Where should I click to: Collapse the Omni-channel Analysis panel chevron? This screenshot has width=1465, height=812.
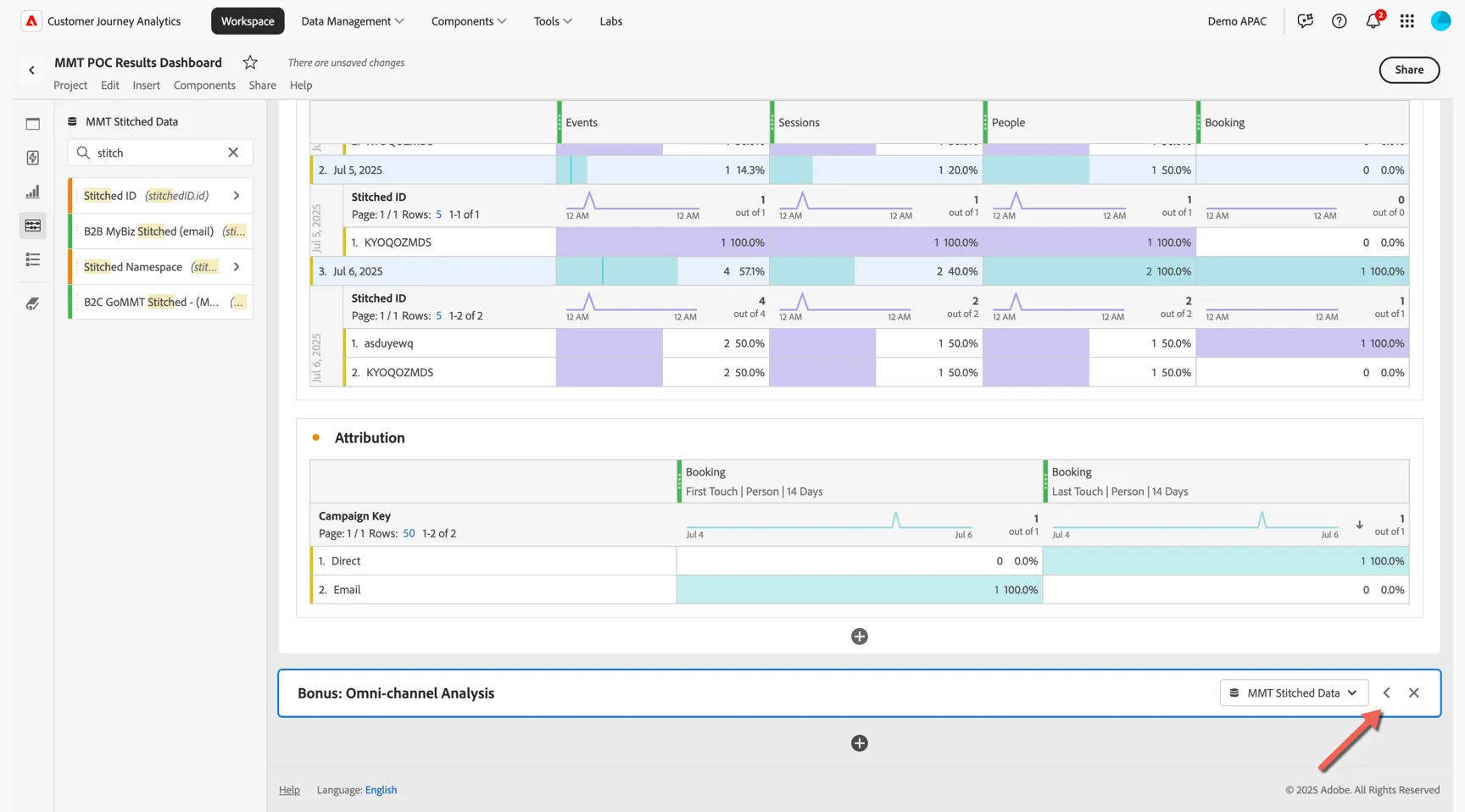[1386, 692]
